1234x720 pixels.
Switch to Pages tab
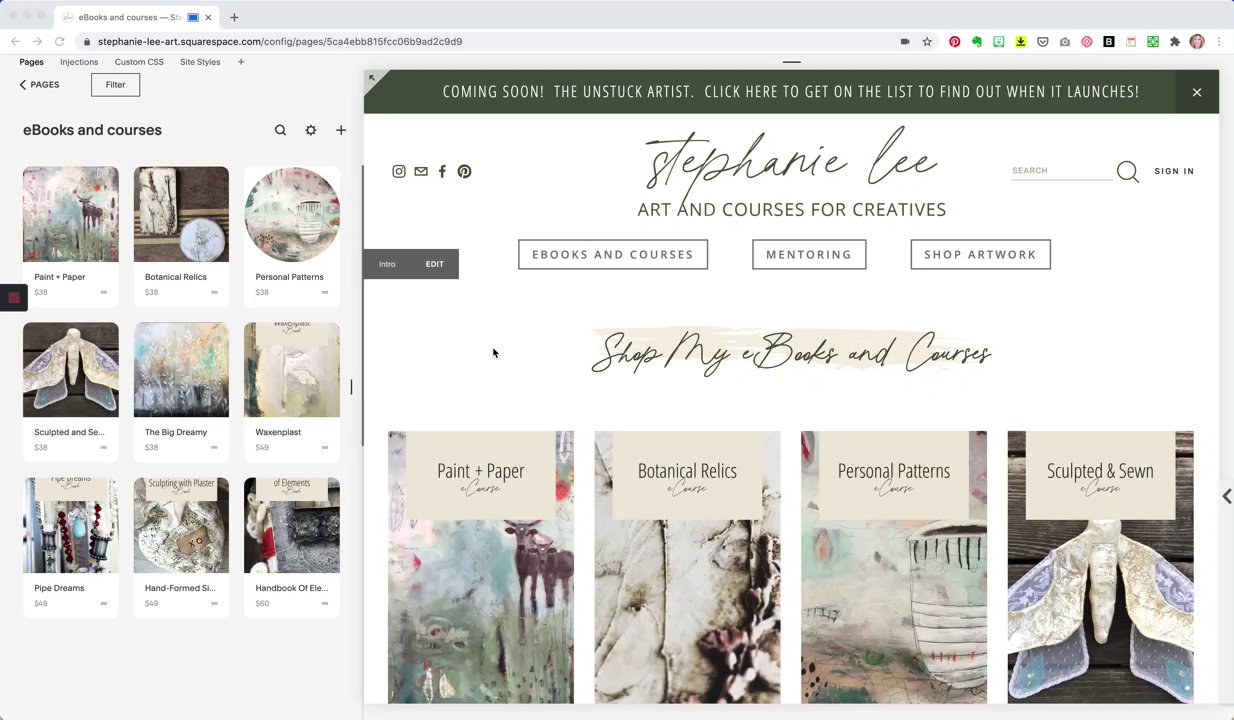click(x=32, y=62)
